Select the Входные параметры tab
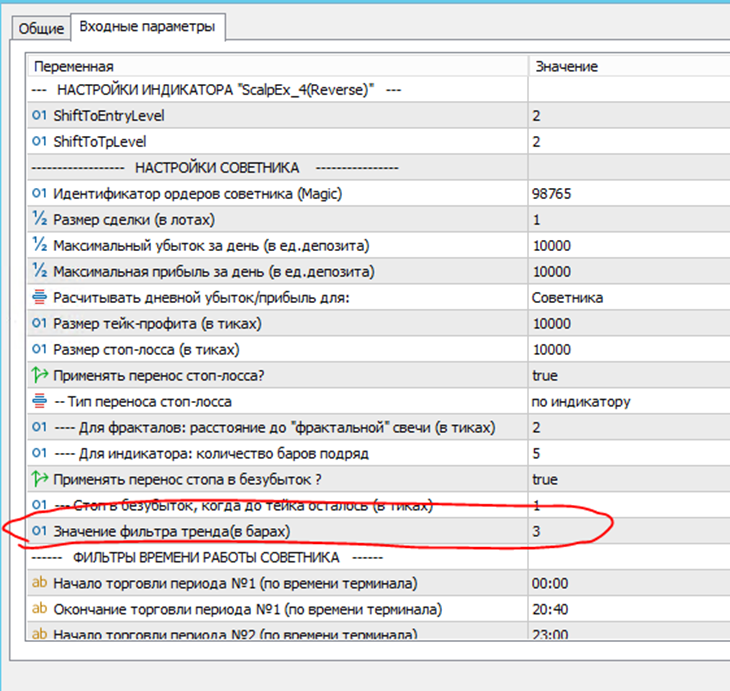Viewport: 730px width, 691px height. click(148, 27)
